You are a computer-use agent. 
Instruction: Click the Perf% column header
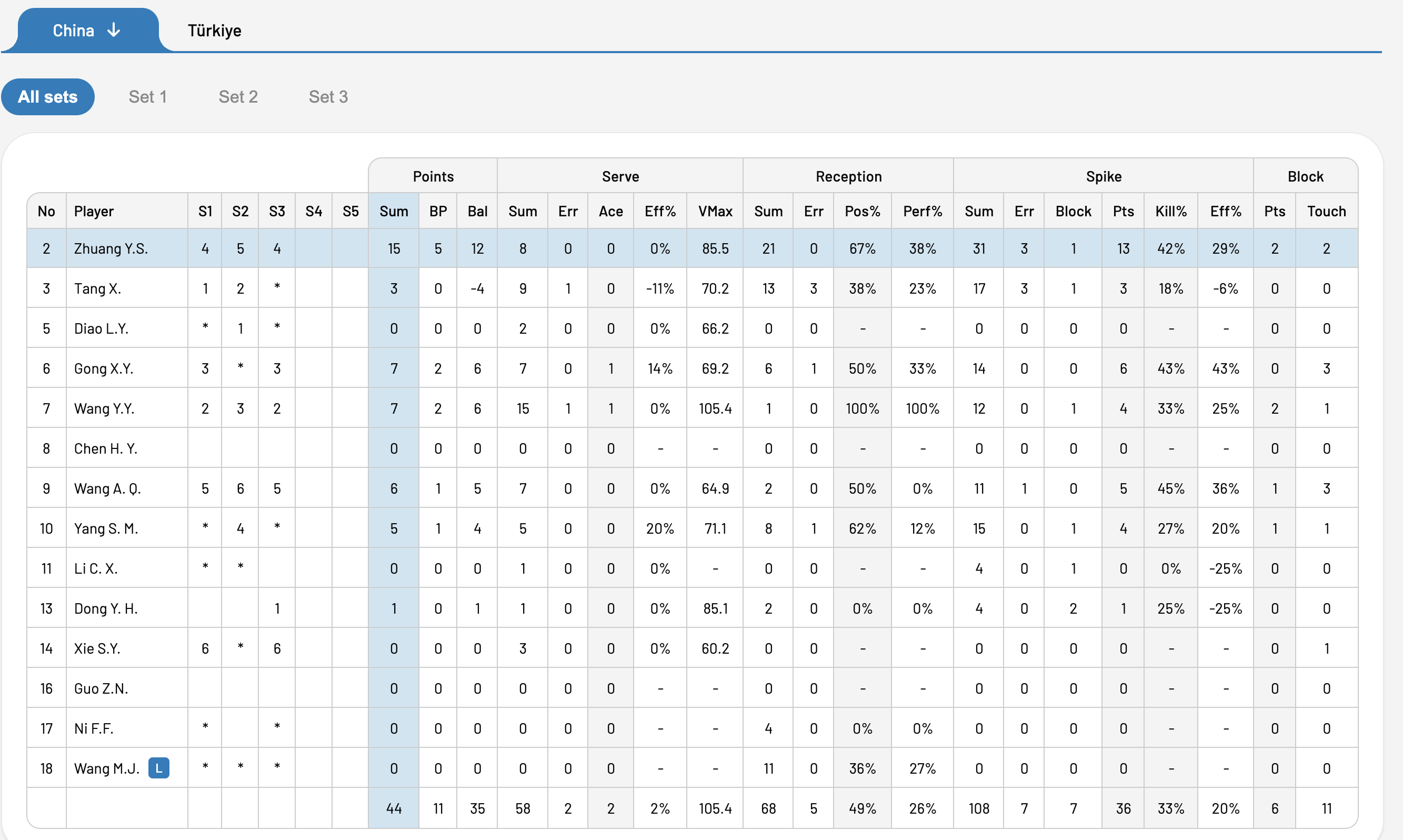(923, 211)
